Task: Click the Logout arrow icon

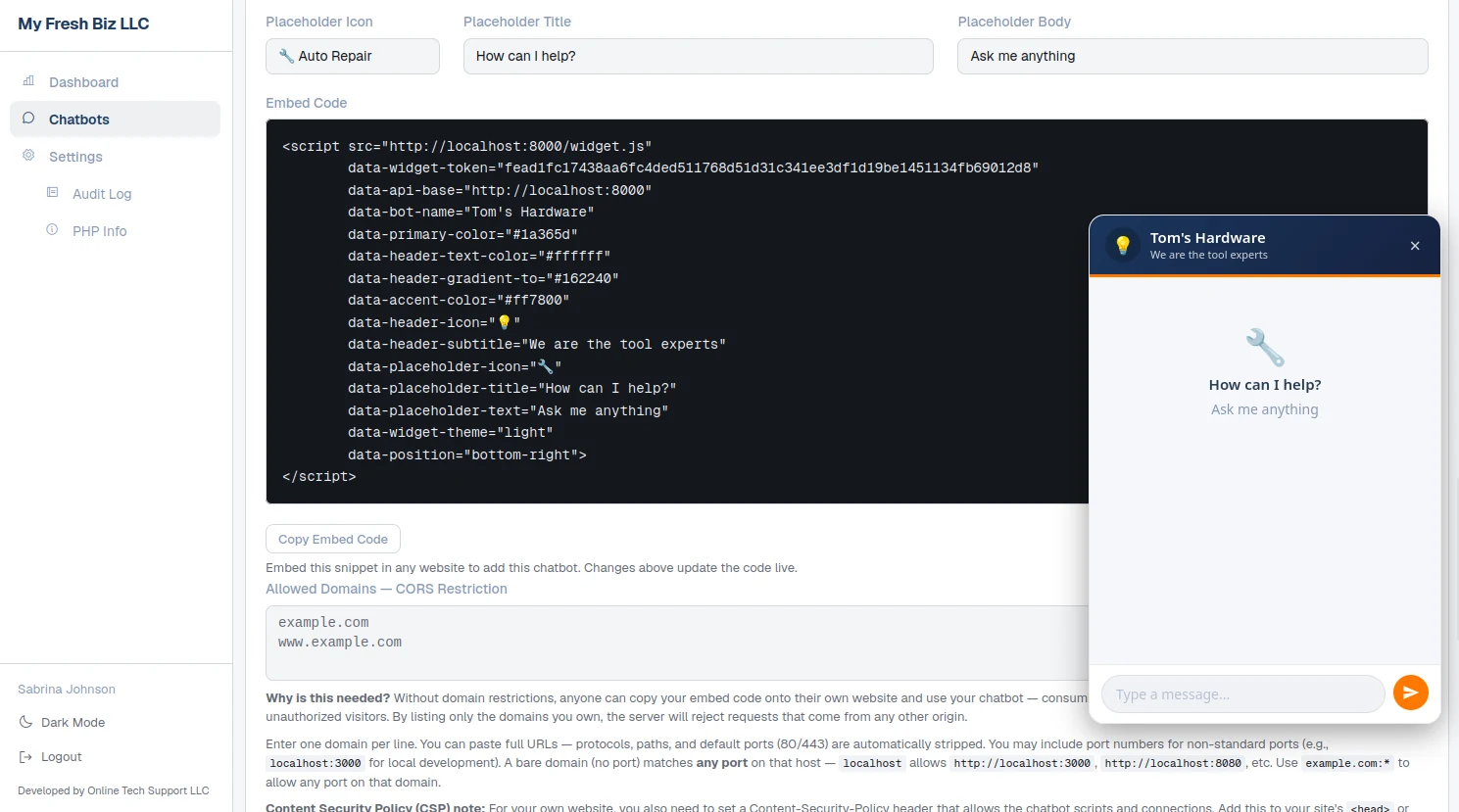Action: (x=25, y=756)
